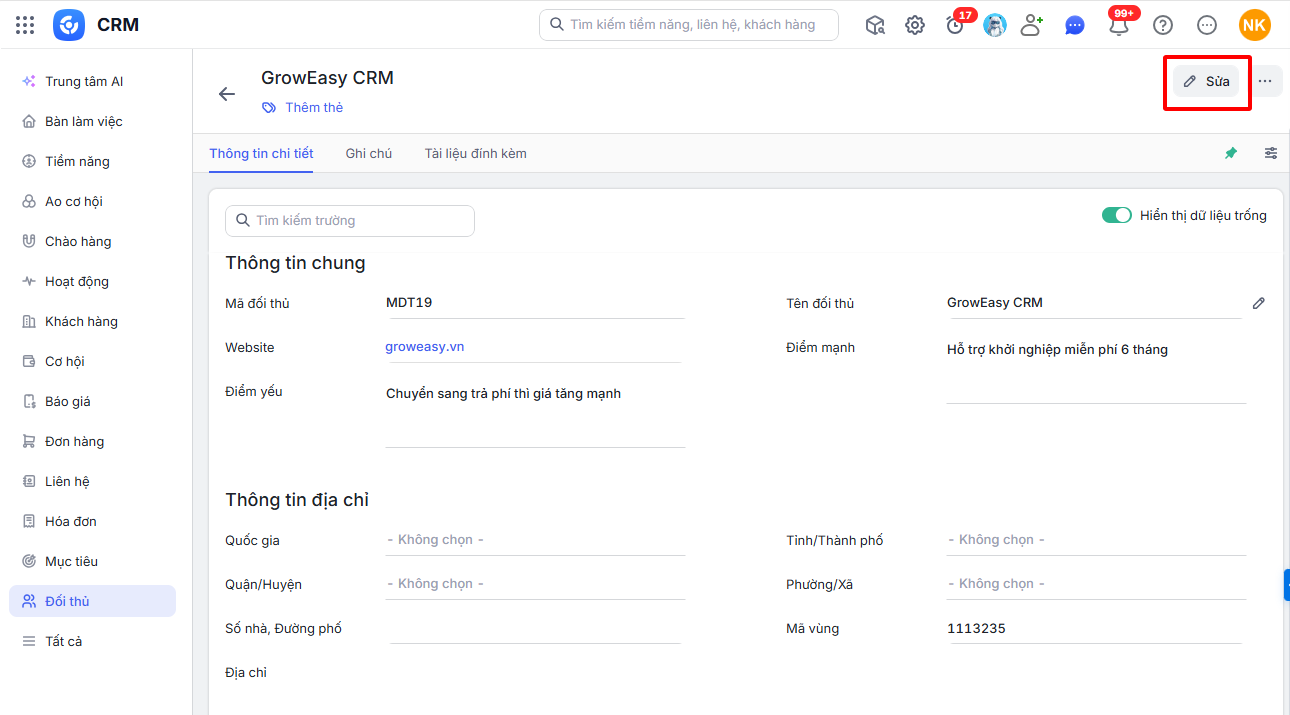1290x715 pixels.
Task: Open Hóa đơn in sidebar
Action: pyautogui.click(x=92, y=521)
